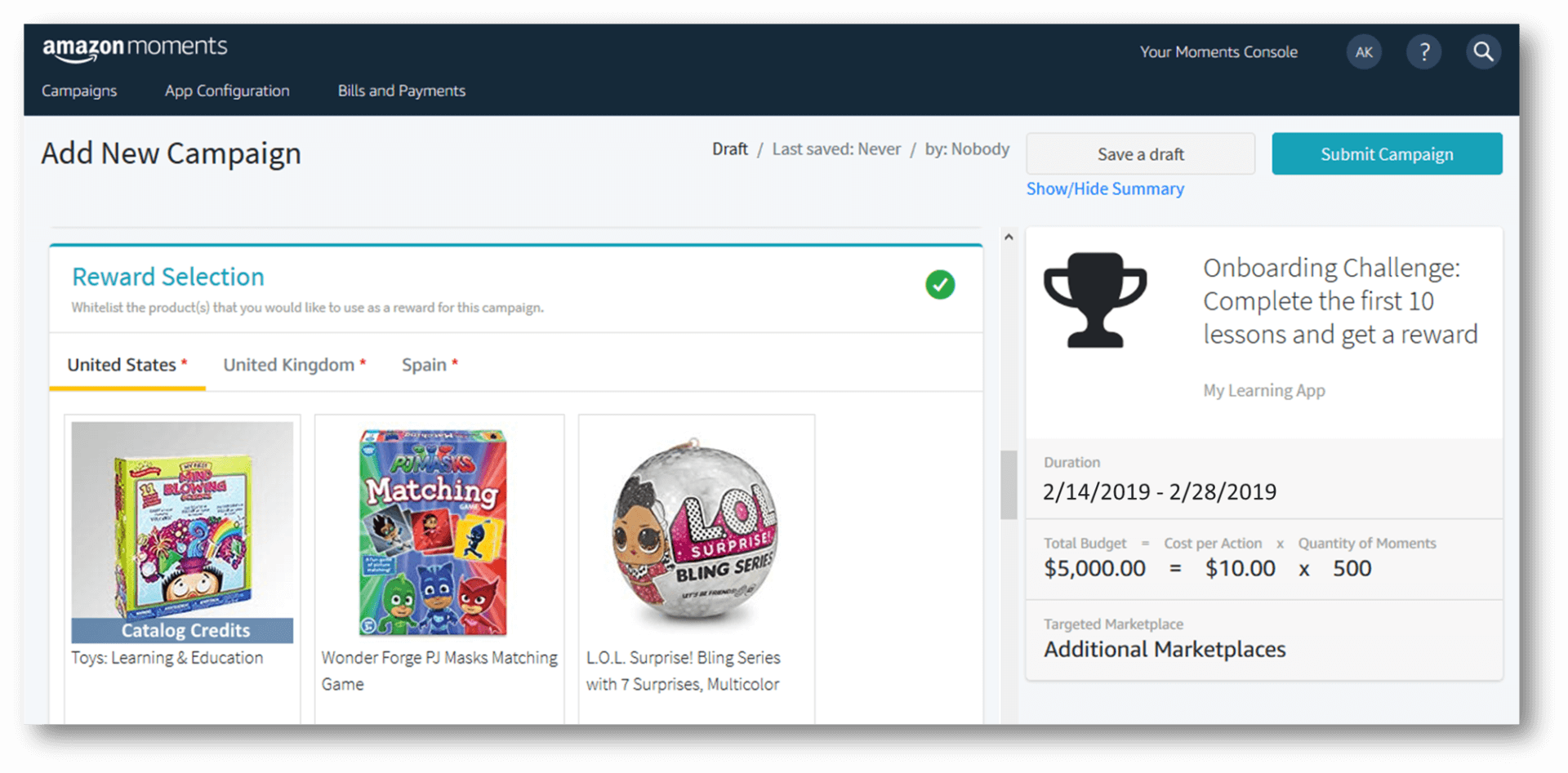The width and height of the screenshot is (1568, 773).
Task: Open App Configuration menu
Action: 227,91
